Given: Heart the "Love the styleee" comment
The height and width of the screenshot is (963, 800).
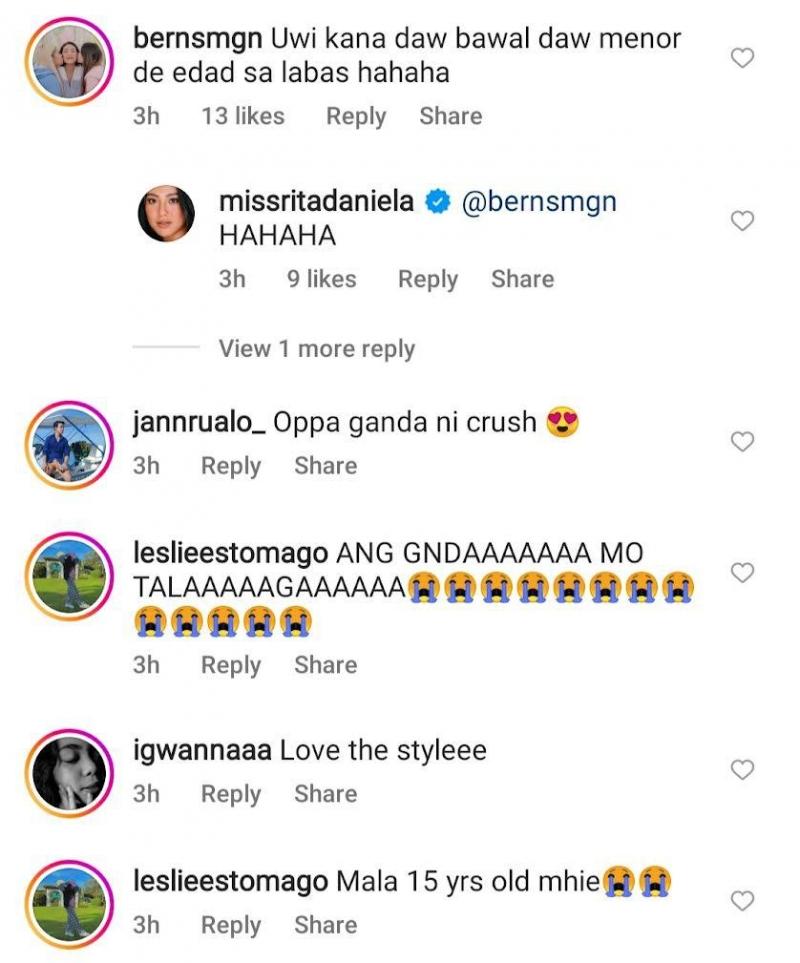Looking at the screenshot, I should [x=742, y=769].
